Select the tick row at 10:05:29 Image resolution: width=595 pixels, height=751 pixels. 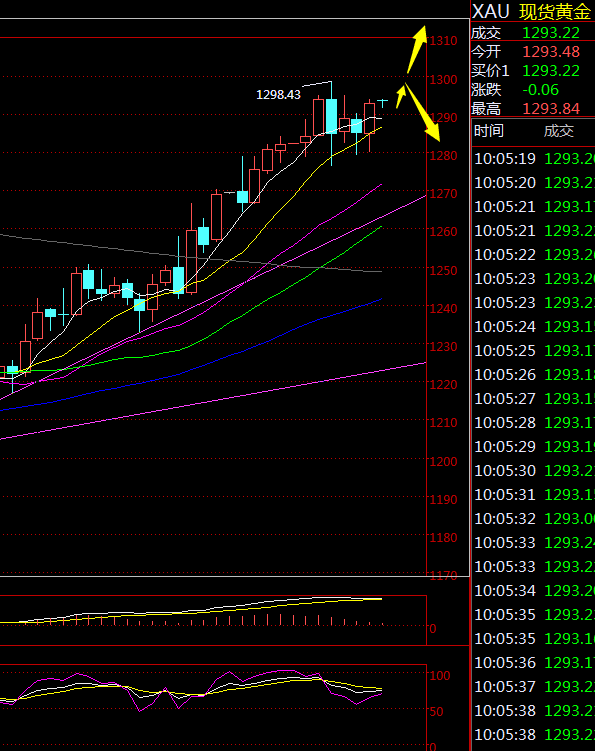coord(534,446)
